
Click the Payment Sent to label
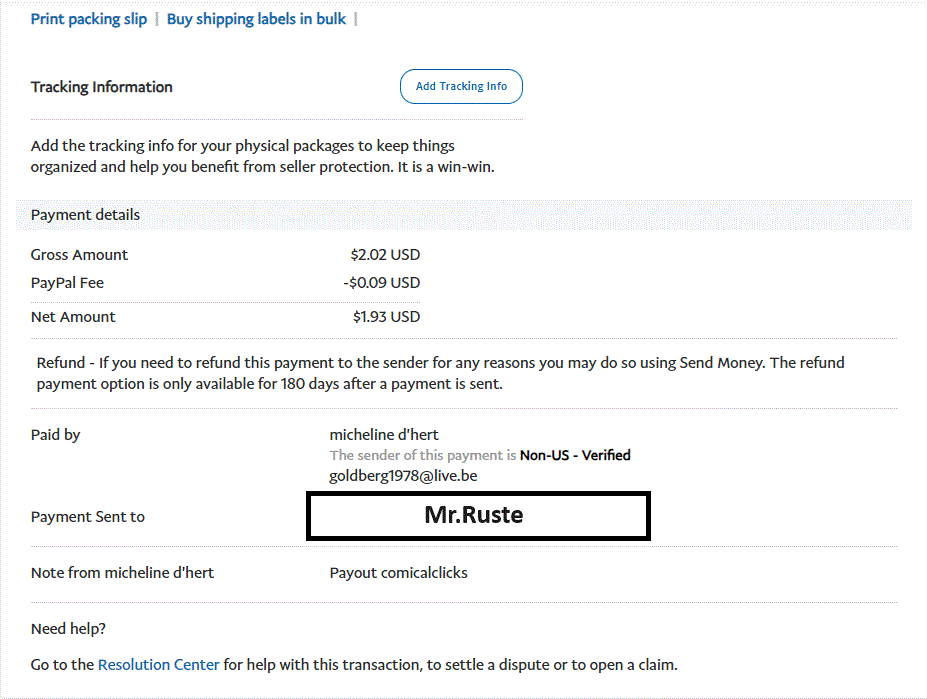click(x=88, y=517)
